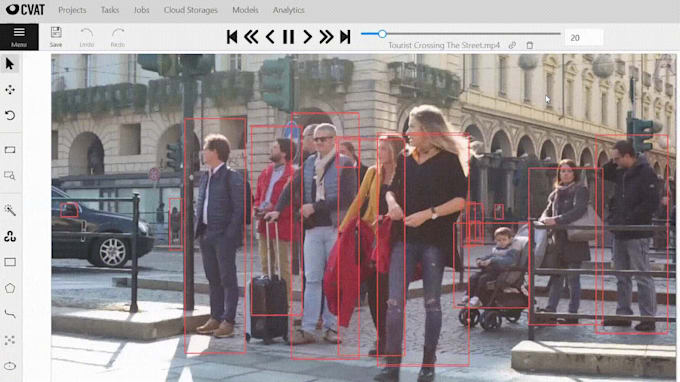Click filename Tourist Crossing The Street.mp4
Image resolution: width=680 pixels, height=382 pixels.
coord(444,45)
